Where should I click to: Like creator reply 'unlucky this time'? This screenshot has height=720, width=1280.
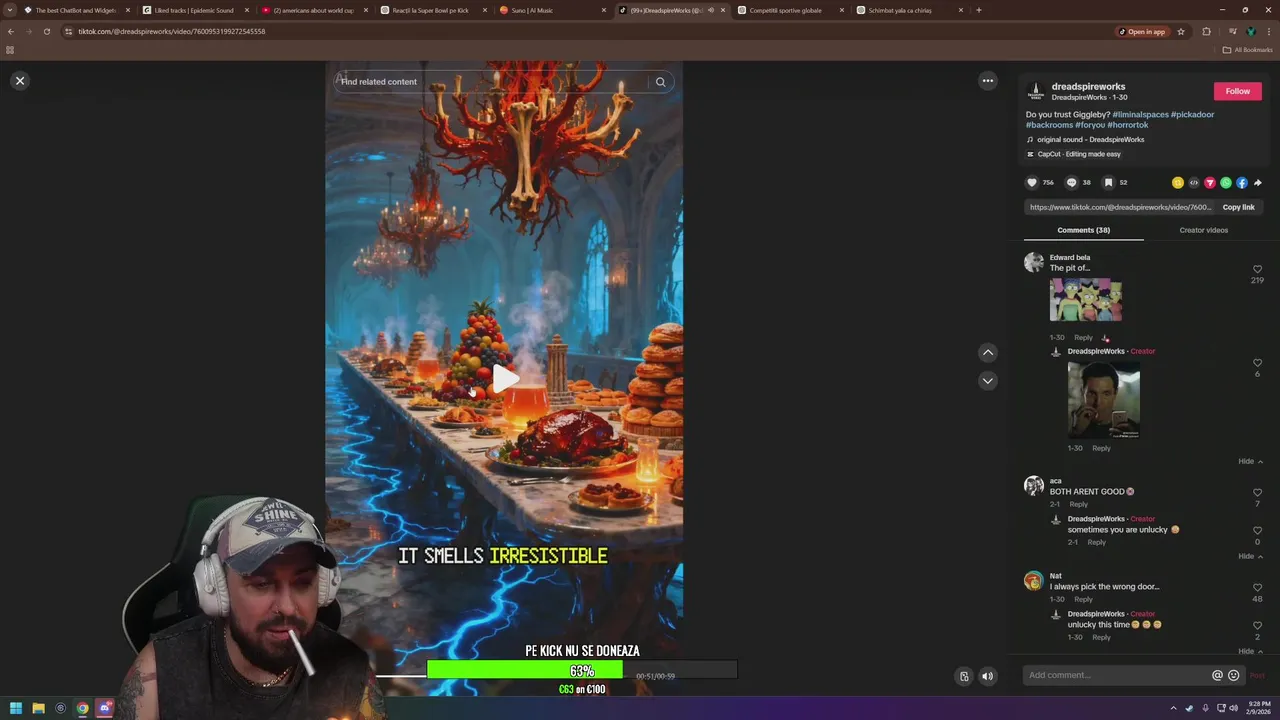pyautogui.click(x=1258, y=625)
